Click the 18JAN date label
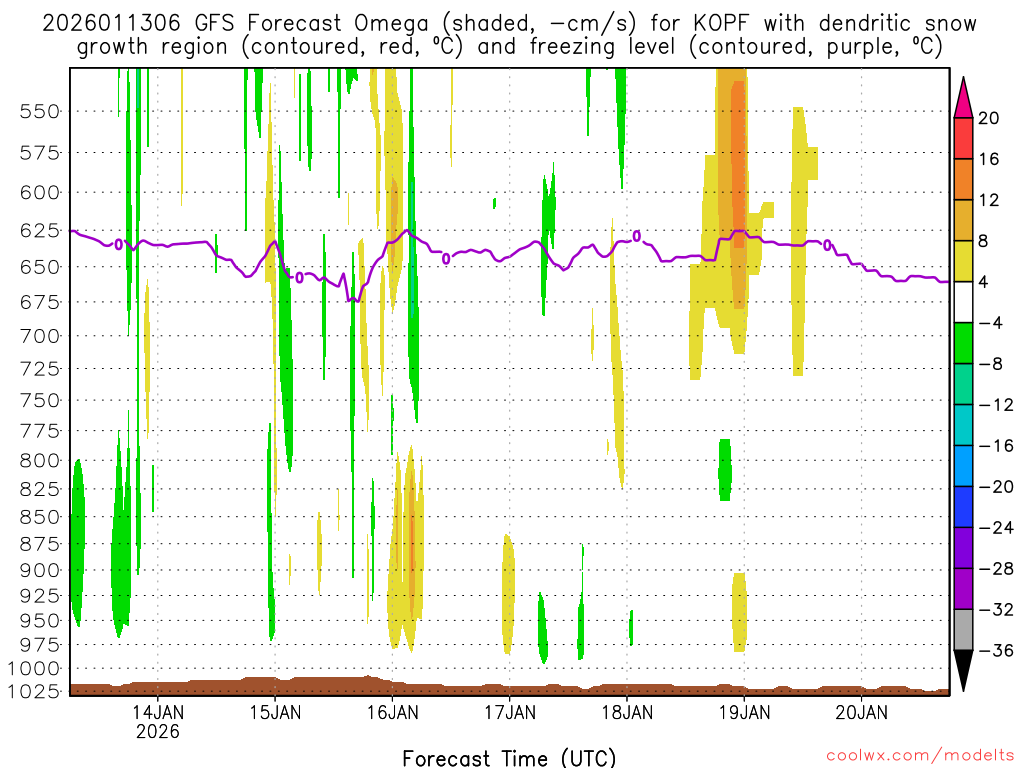Screen dimensions: 1024x768 (x=627, y=712)
